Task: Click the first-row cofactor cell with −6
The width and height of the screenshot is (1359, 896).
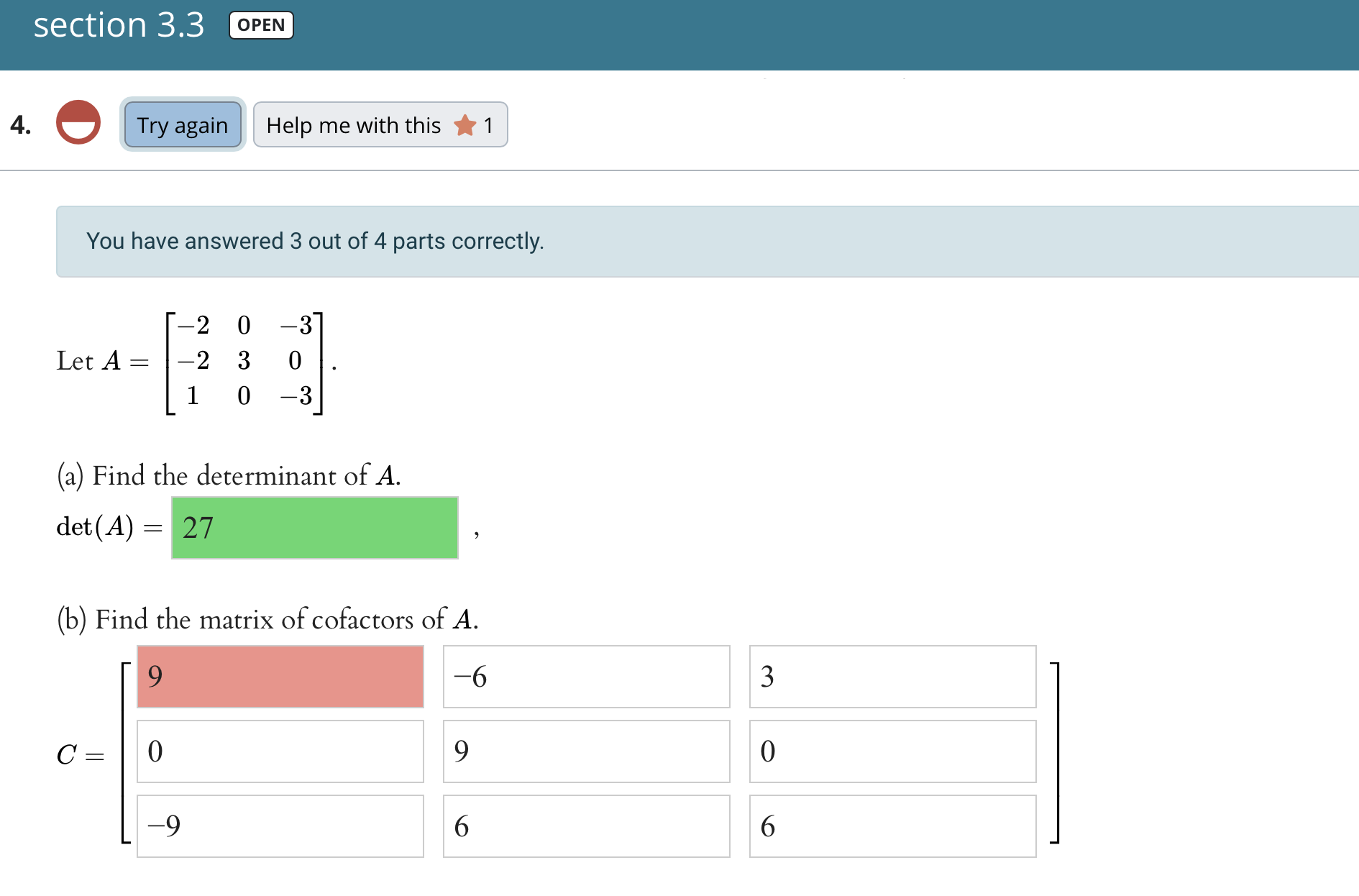Action: (x=587, y=677)
